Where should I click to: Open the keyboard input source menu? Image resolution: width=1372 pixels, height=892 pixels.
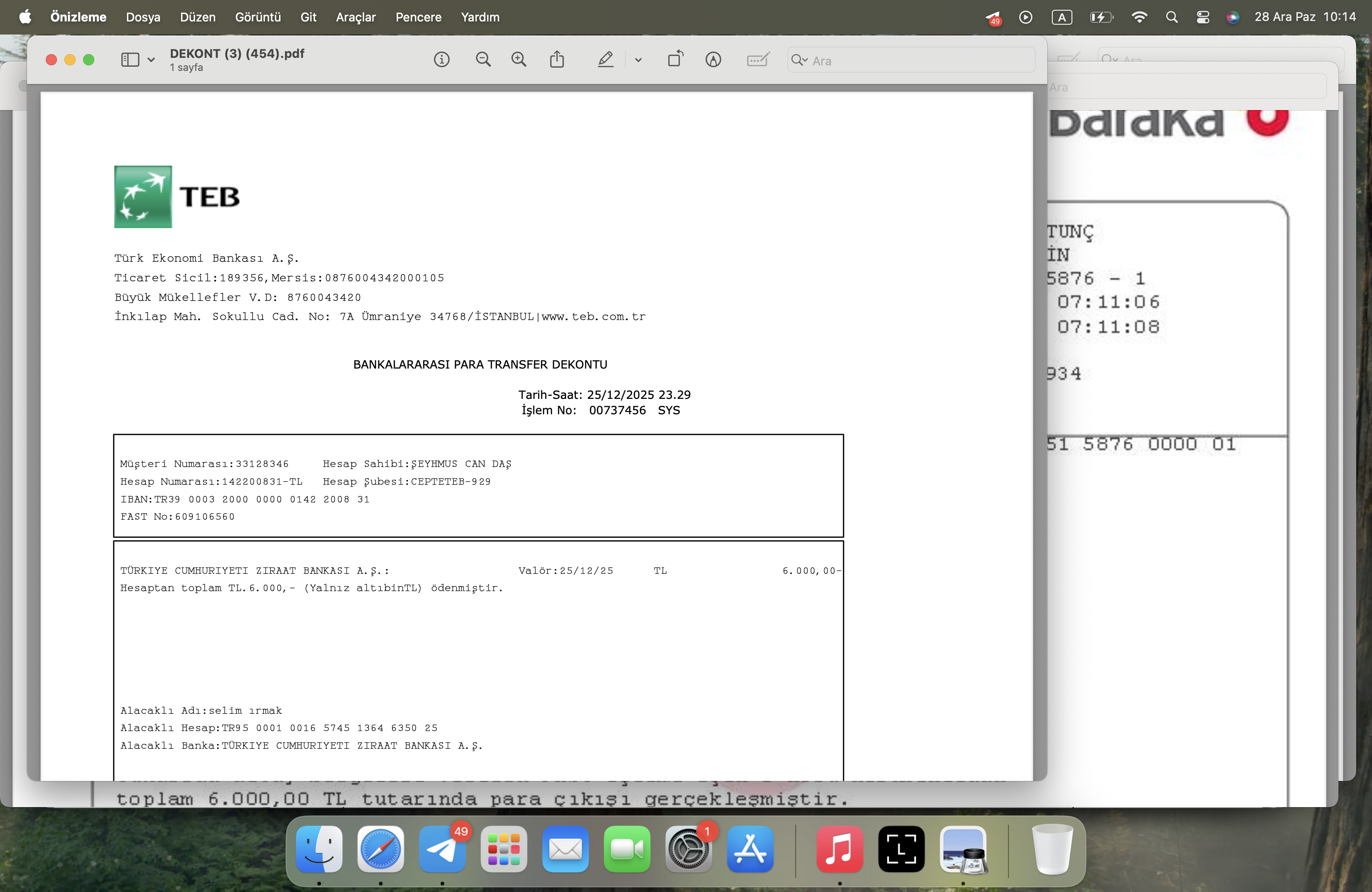1061,17
